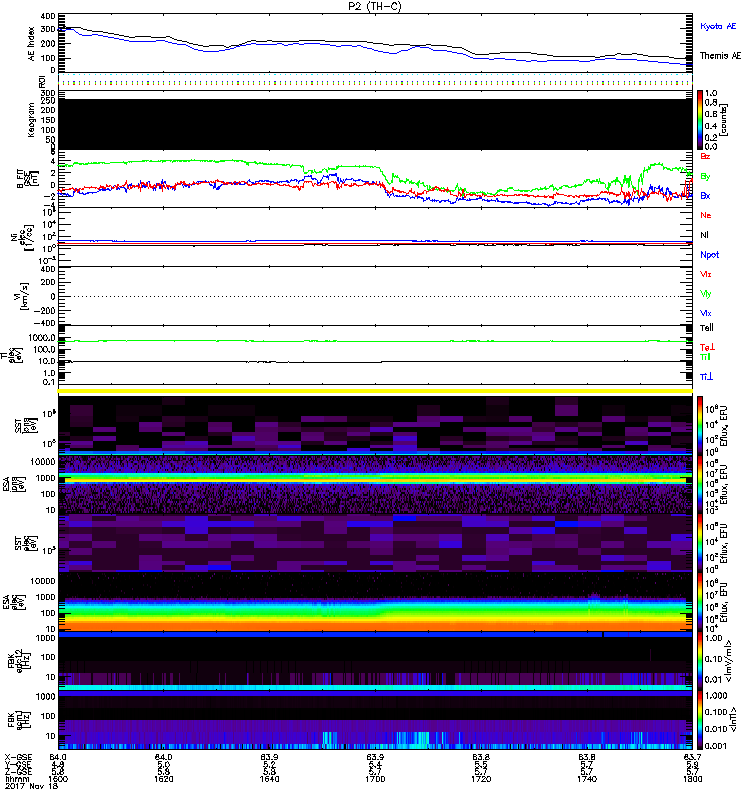Image resolution: width=750 pixels, height=800 pixels.
Task: Click the hhmm row label
Action: point(15,779)
